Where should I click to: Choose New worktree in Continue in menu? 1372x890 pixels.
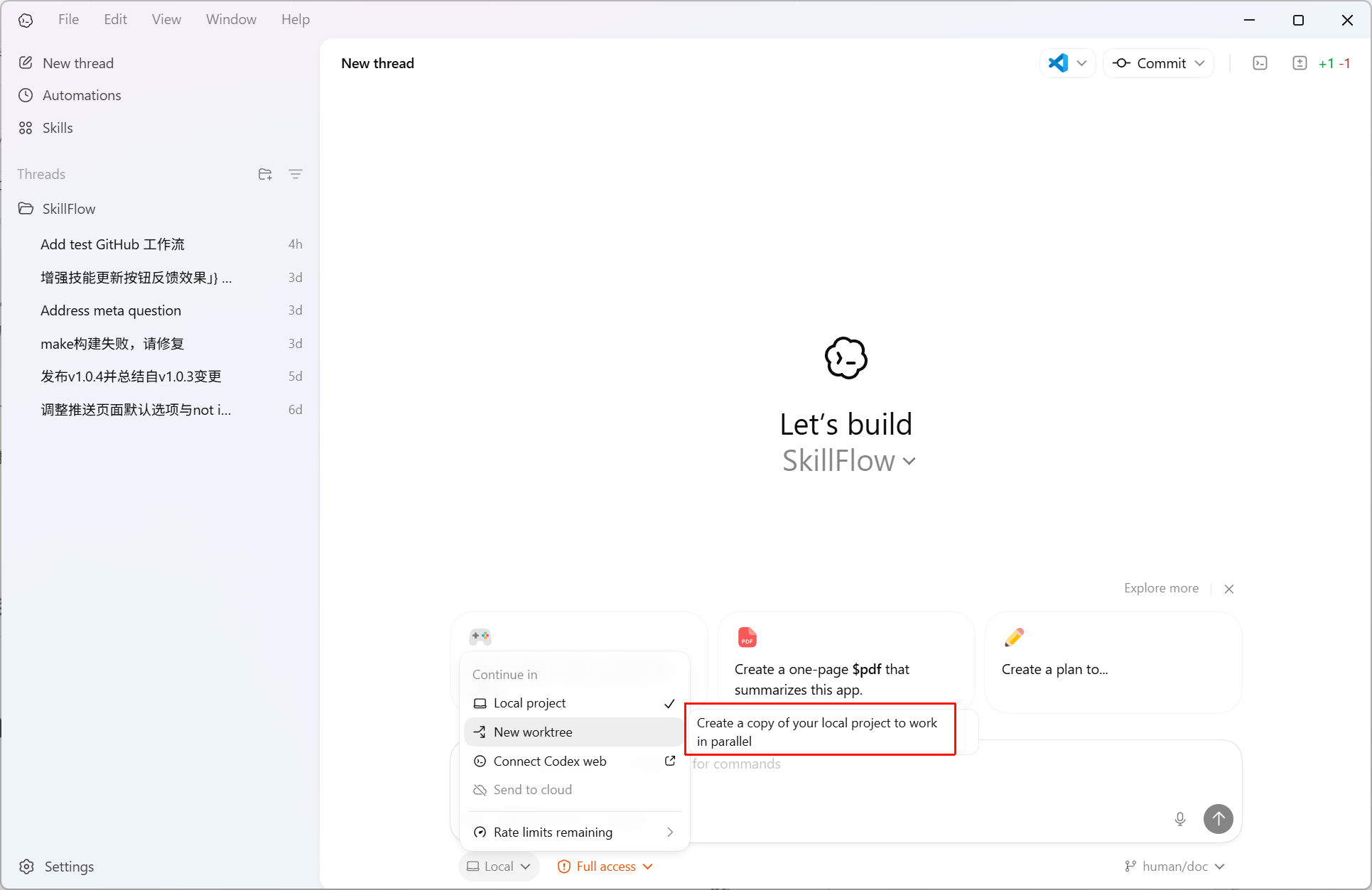click(x=533, y=732)
